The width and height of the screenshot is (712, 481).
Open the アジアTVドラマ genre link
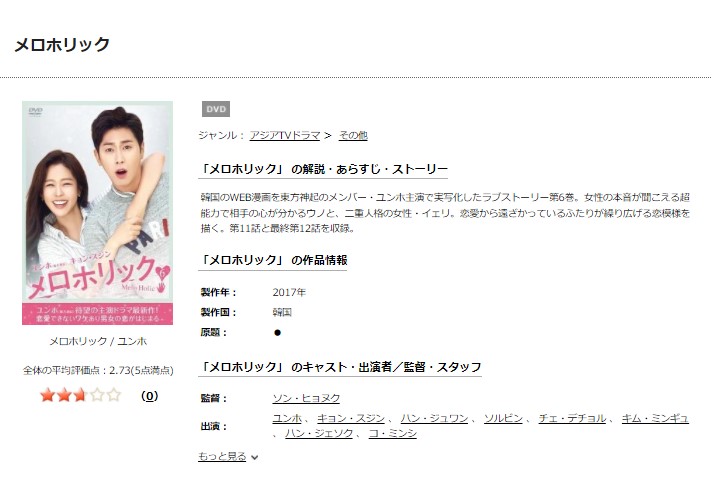click(285, 135)
